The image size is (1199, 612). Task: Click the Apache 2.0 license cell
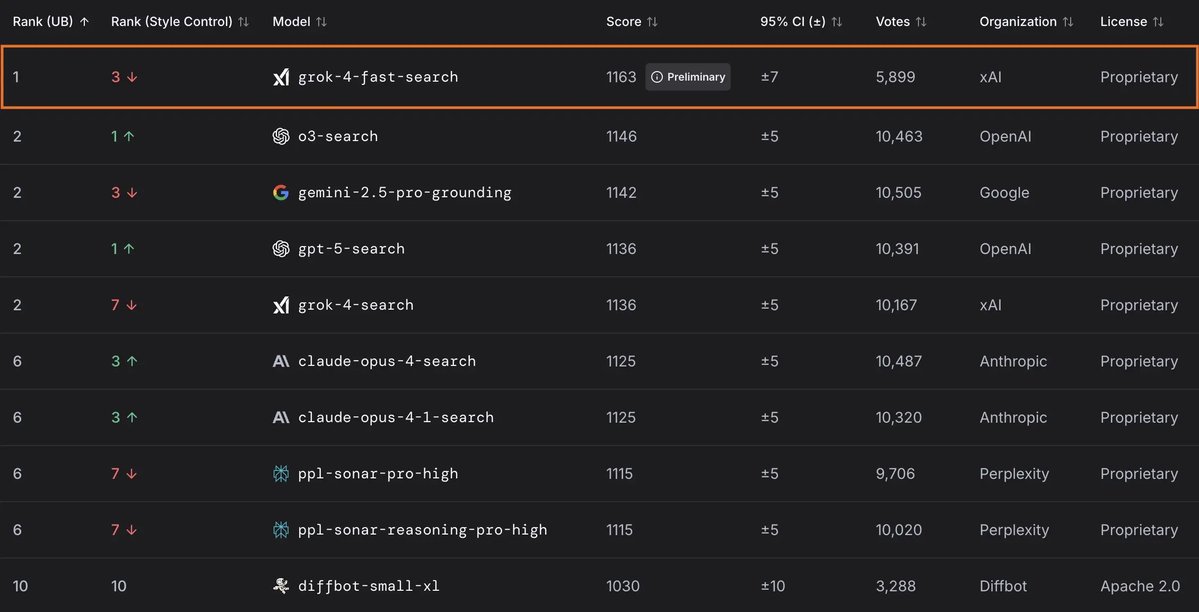click(1139, 586)
